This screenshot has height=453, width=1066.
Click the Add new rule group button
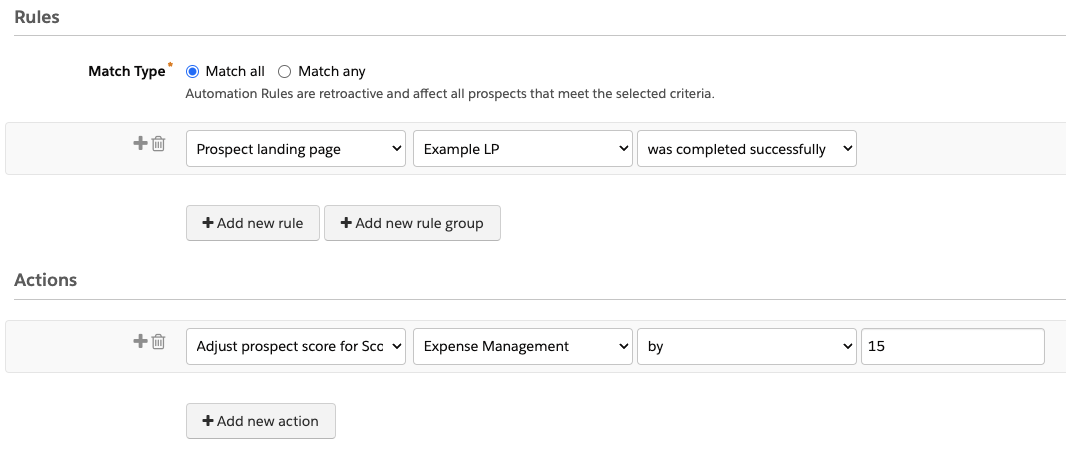412,223
